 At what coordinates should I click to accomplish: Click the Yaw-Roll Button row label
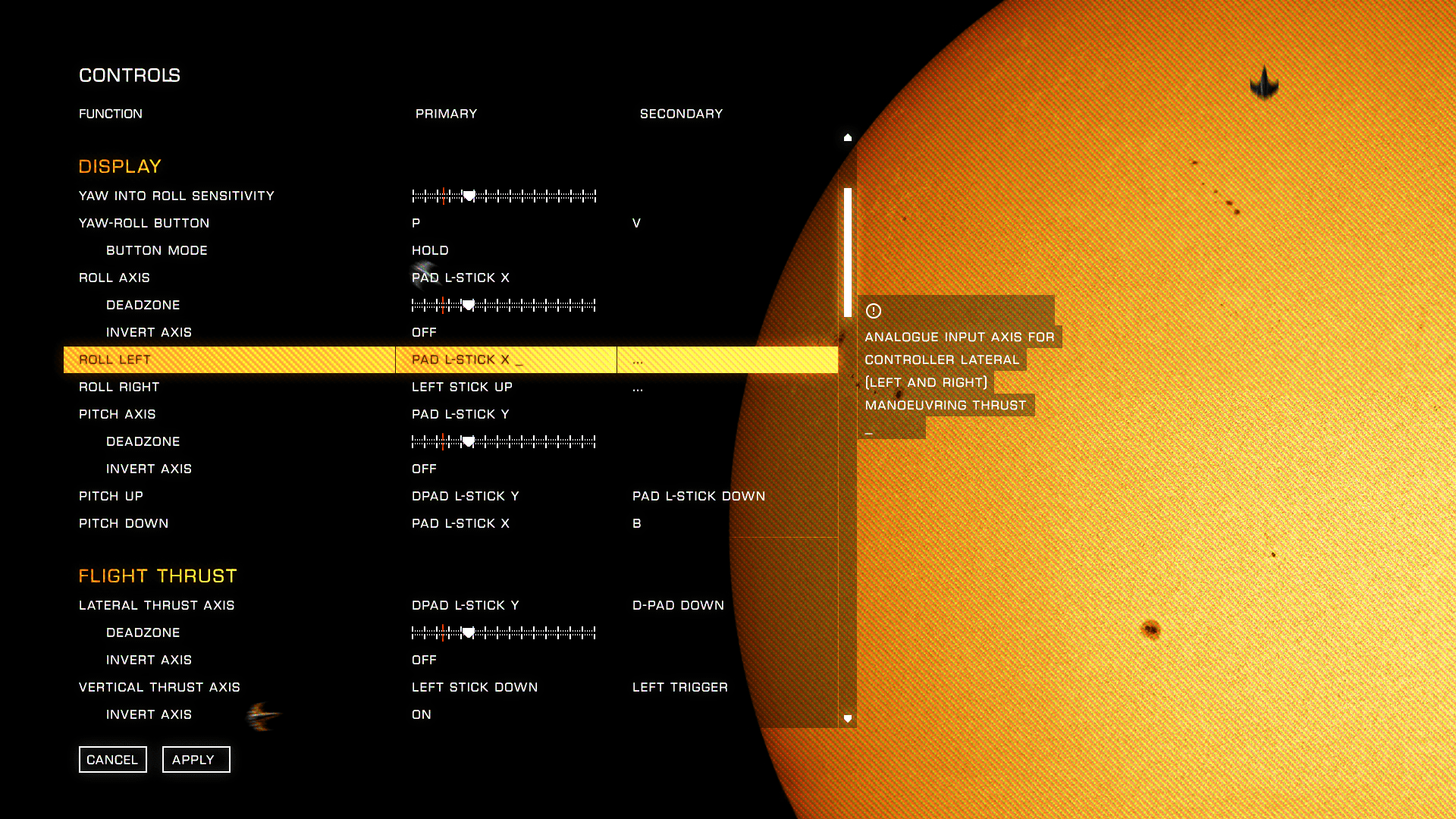pos(144,223)
